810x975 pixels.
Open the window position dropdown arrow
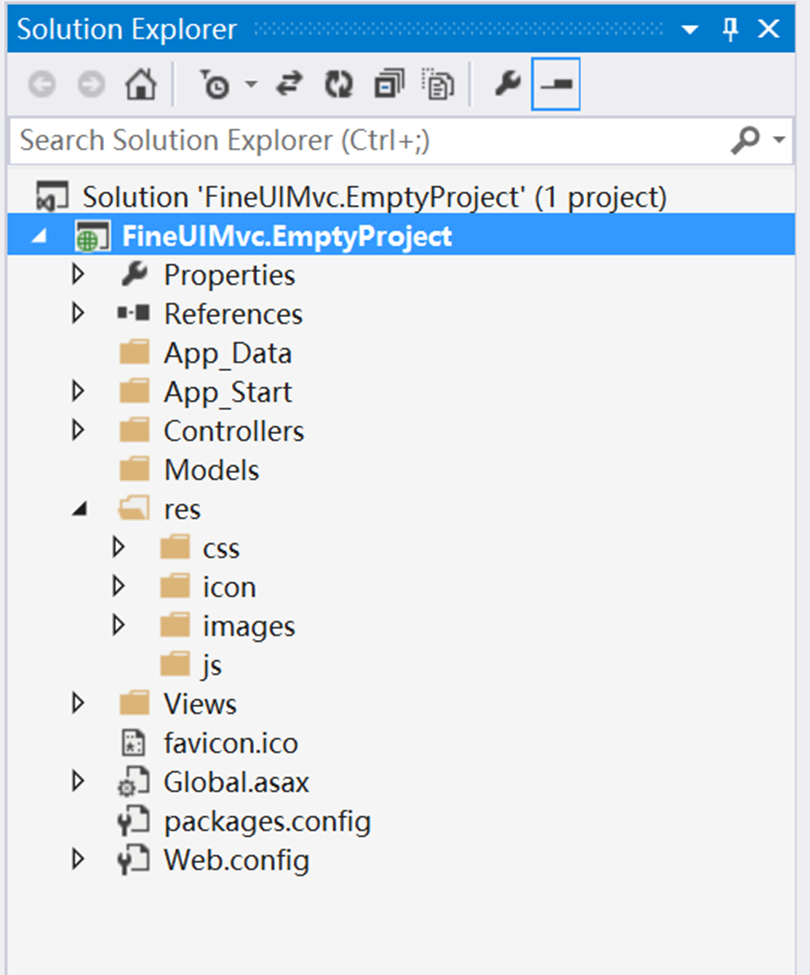point(690,29)
